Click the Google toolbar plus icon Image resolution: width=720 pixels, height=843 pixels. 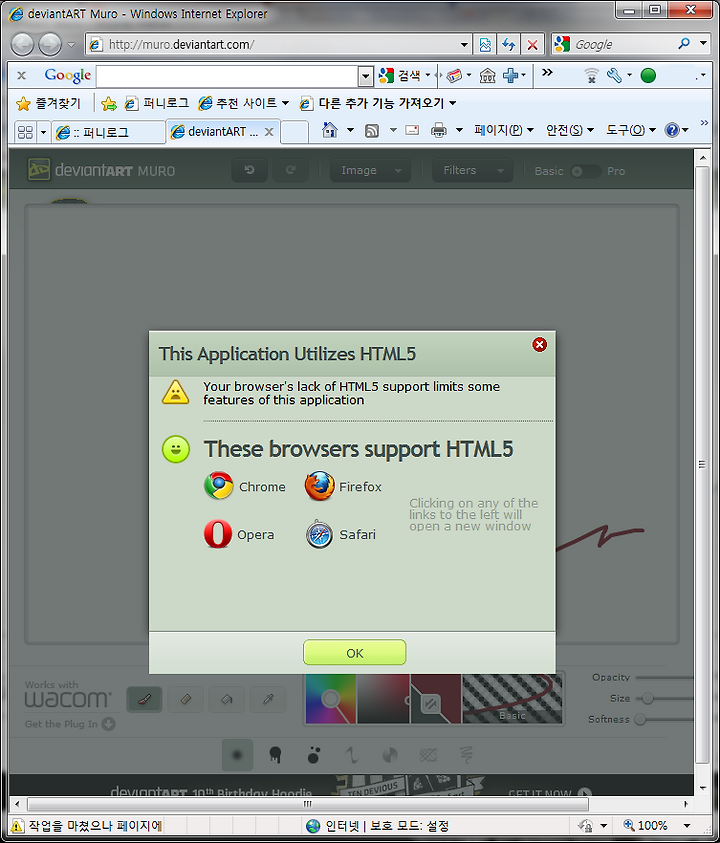click(510, 75)
